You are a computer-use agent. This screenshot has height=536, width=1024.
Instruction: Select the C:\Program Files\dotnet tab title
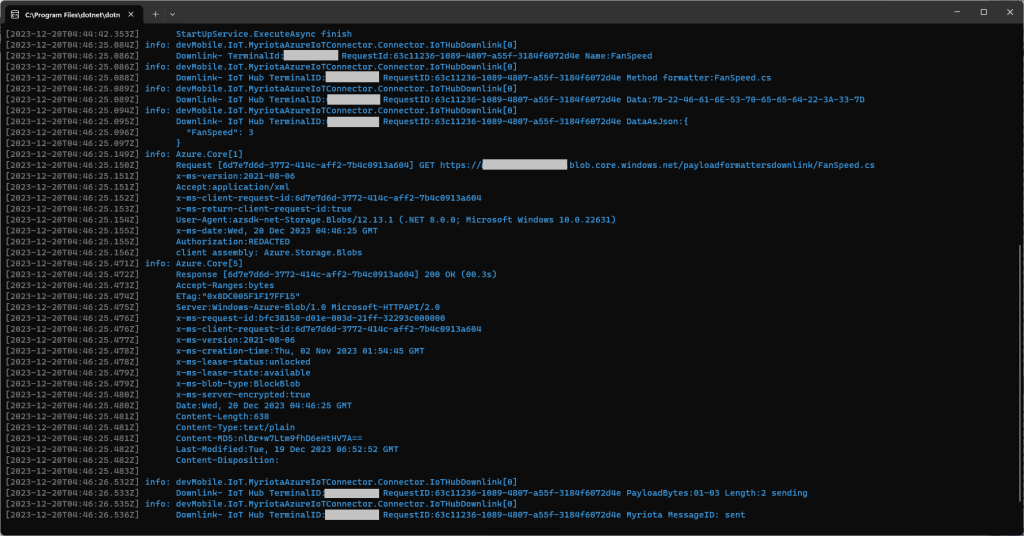tap(67, 14)
